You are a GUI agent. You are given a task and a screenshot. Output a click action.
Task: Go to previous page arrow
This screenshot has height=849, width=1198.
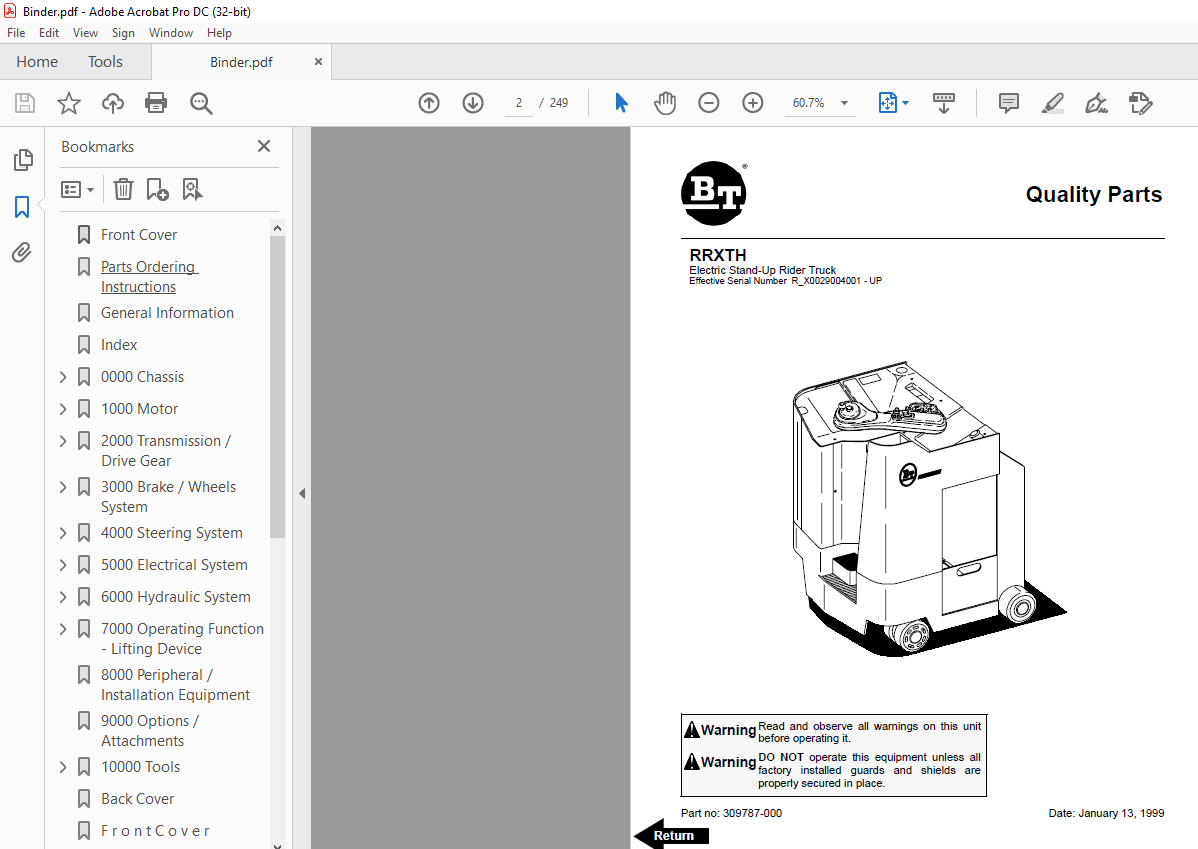pos(429,103)
